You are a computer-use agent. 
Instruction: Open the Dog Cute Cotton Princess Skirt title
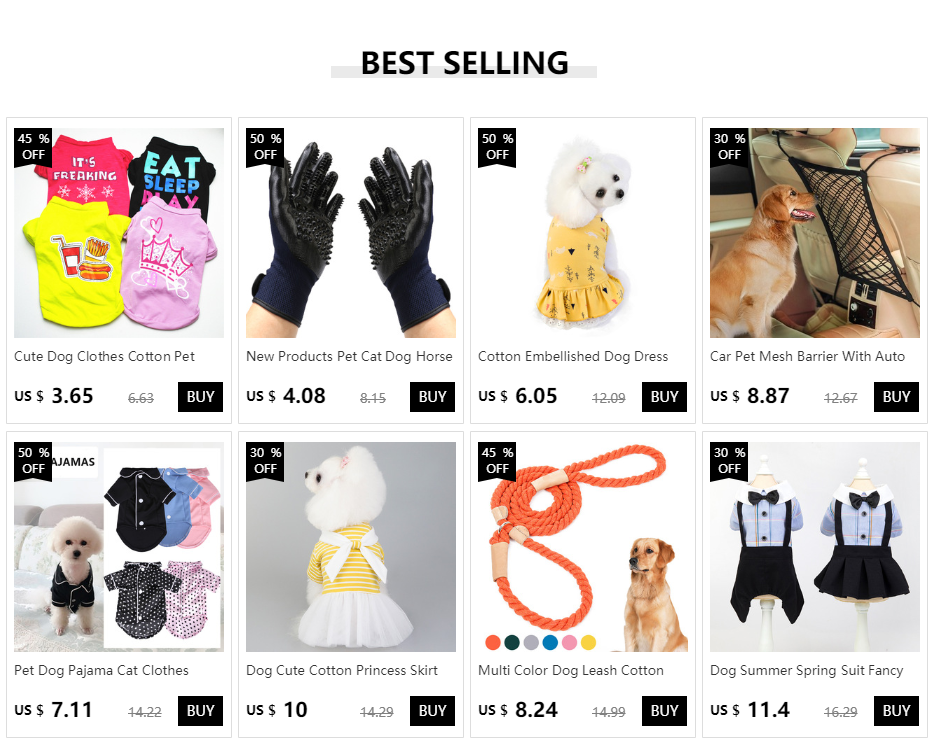342,671
